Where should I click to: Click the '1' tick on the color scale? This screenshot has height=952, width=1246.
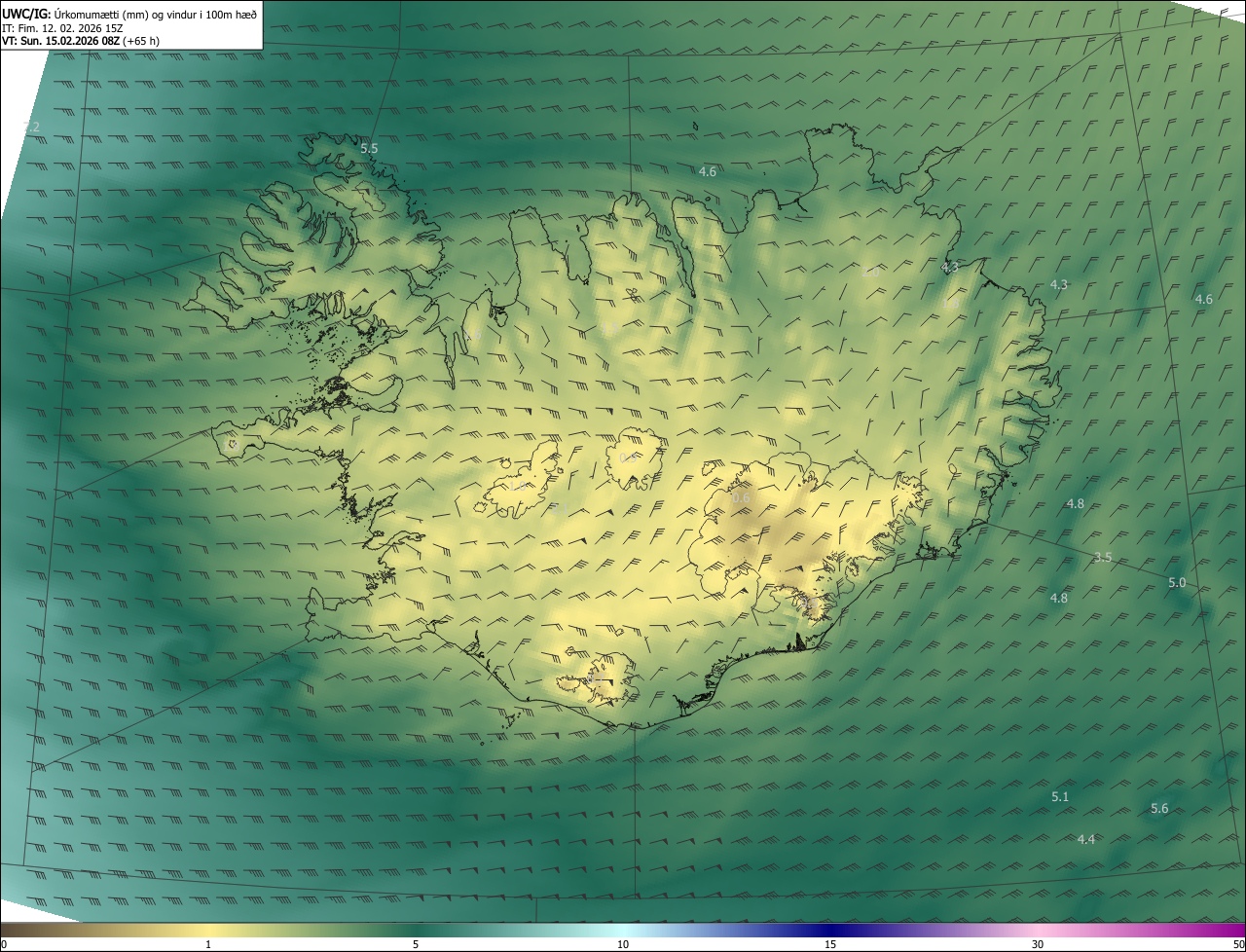pyautogui.click(x=208, y=944)
